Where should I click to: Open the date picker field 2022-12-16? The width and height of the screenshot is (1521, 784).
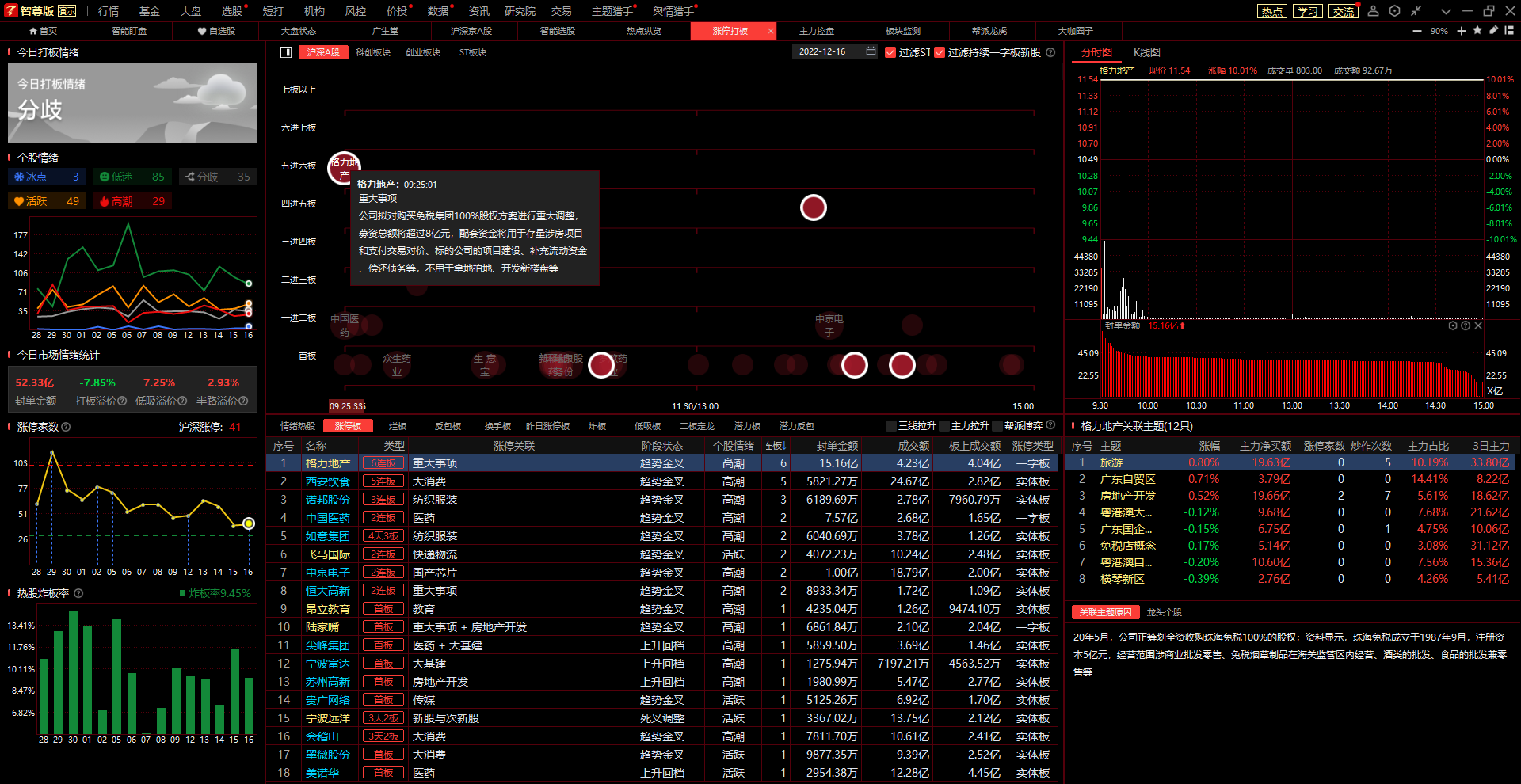[x=834, y=51]
